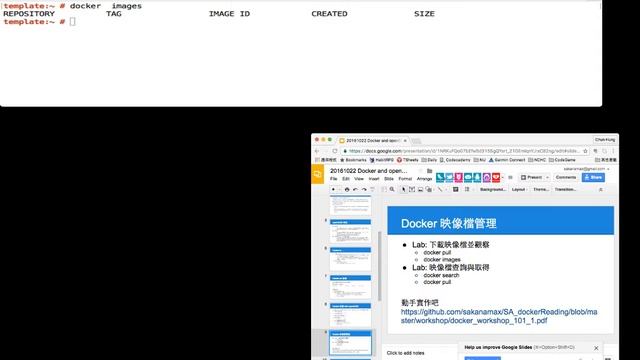This screenshot has width=640, height=360.
Task: Click the slide title Docker 映像檔管理
Action: [x=449, y=223]
